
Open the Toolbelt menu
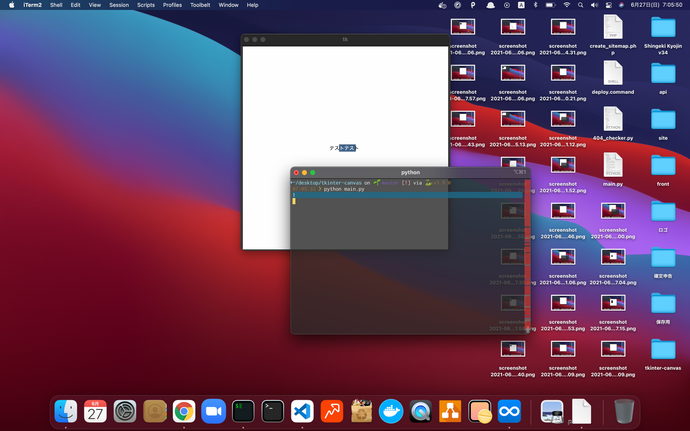pyautogui.click(x=200, y=5)
